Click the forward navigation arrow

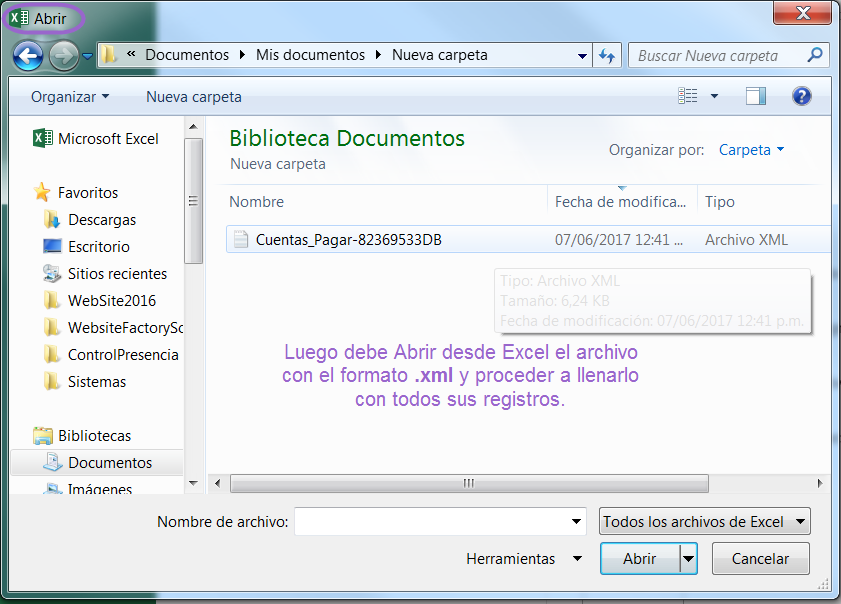pos(62,55)
